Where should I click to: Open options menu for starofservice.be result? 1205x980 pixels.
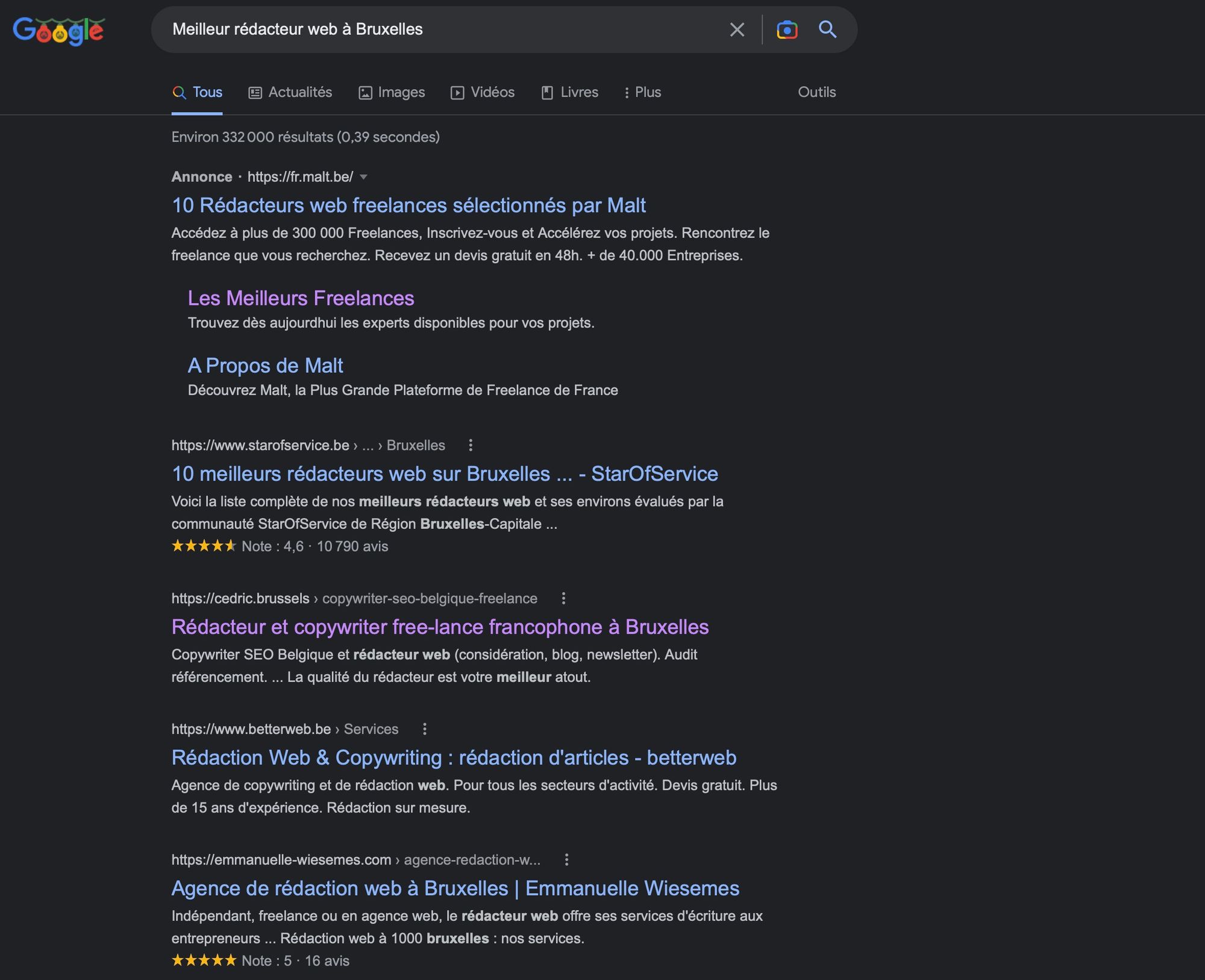(x=471, y=445)
